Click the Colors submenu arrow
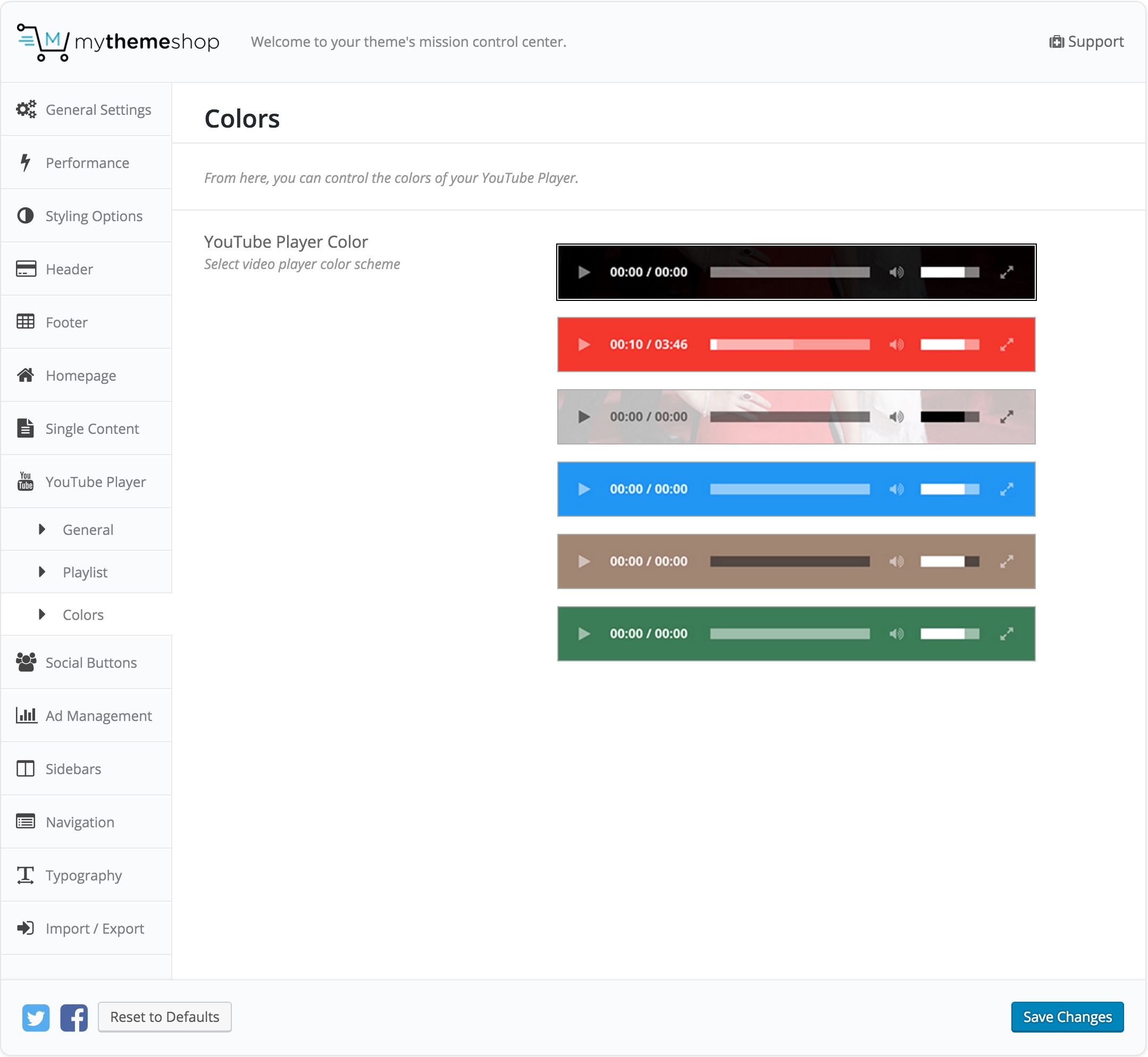This screenshot has width=1148, height=1057. (42, 615)
